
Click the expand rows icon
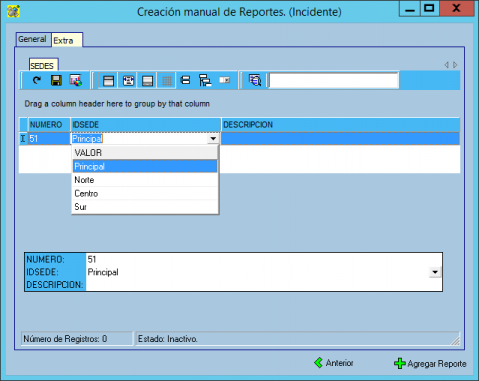[x=185, y=80]
